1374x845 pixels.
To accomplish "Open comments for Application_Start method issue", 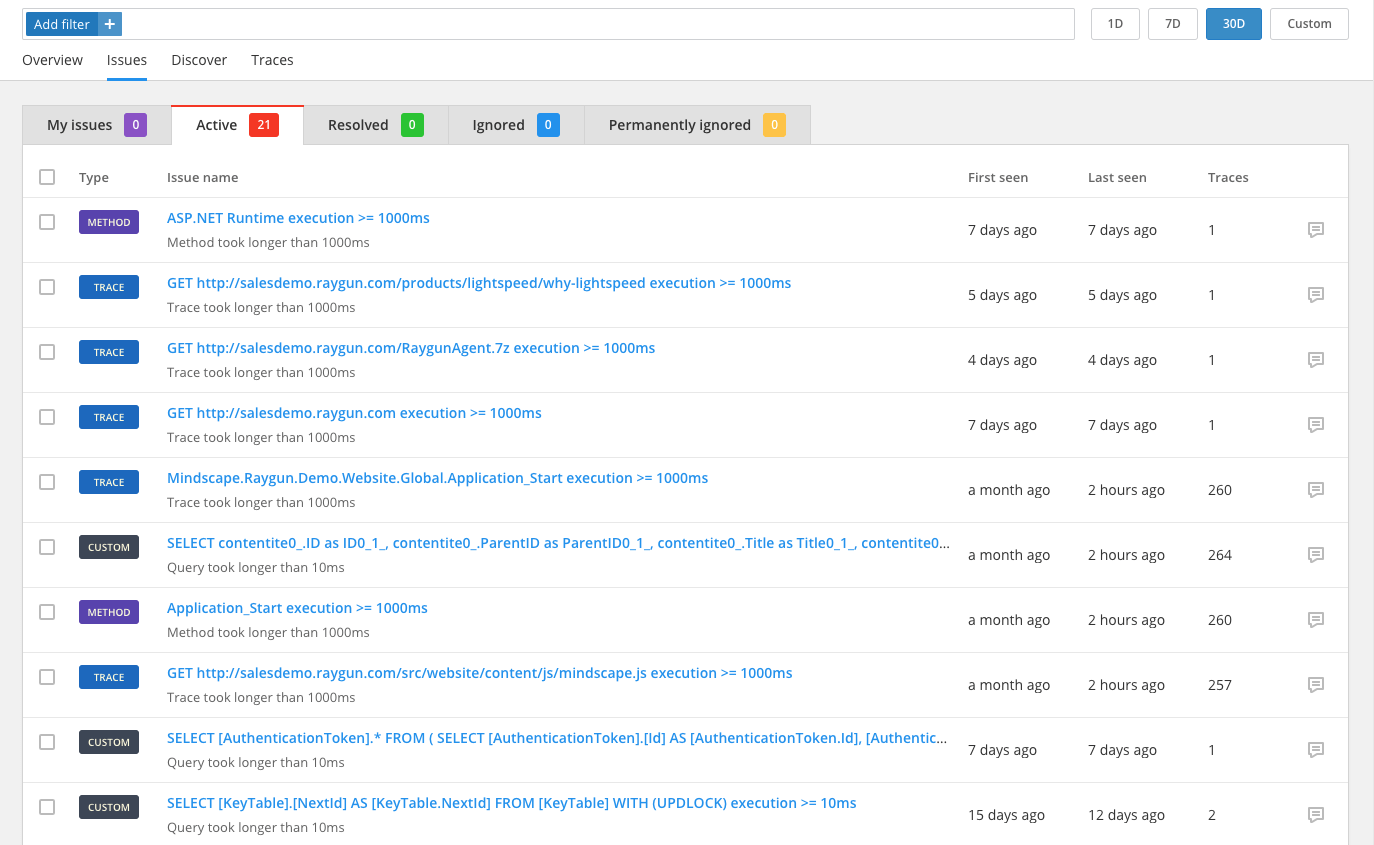I will point(1316,620).
